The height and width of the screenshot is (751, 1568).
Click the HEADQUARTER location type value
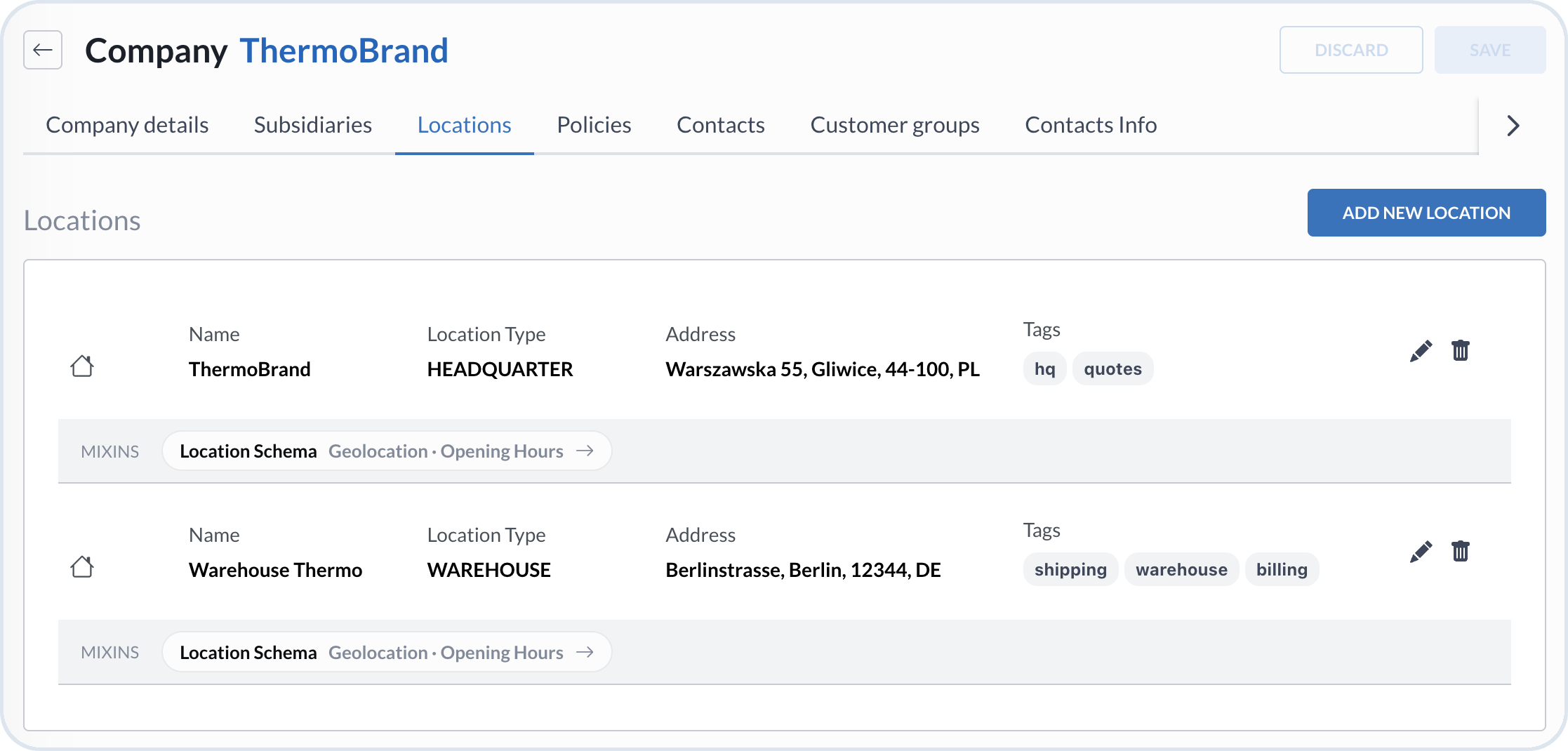coord(500,369)
